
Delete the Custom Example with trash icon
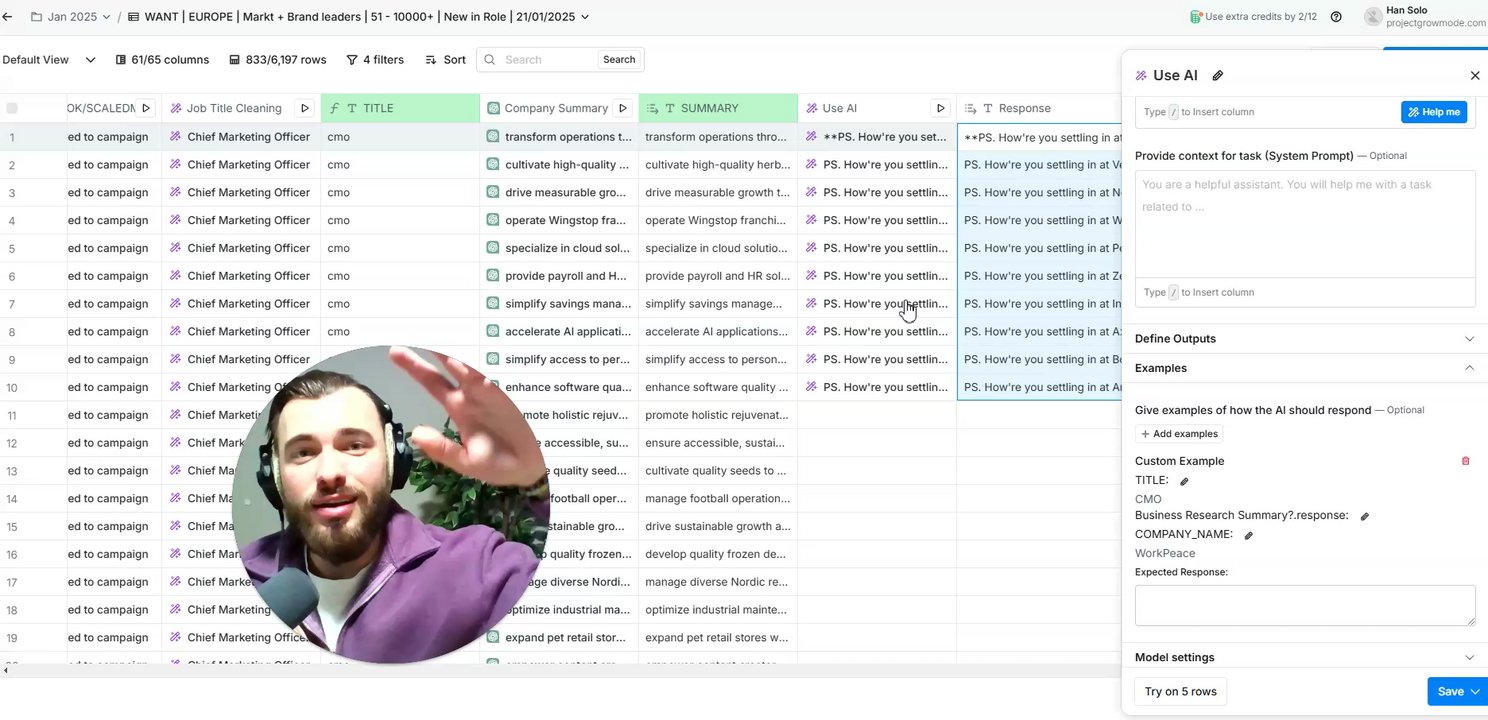tap(1466, 461)
